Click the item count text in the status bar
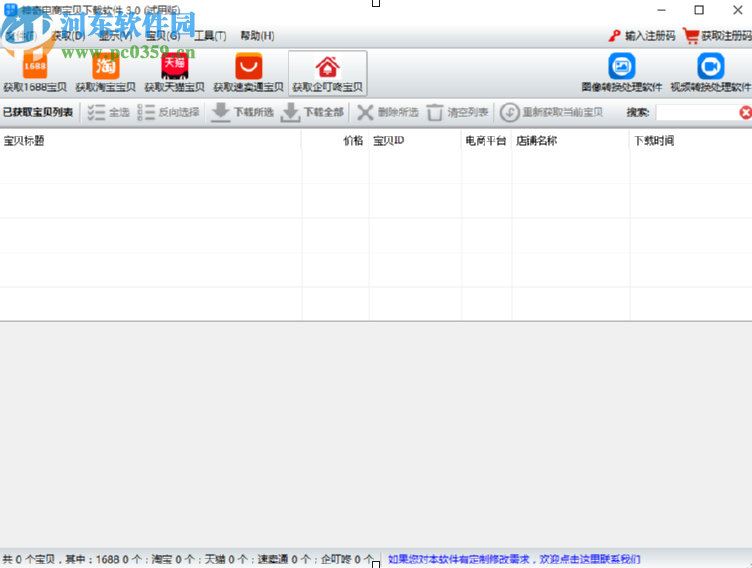 tap(188, 559)
